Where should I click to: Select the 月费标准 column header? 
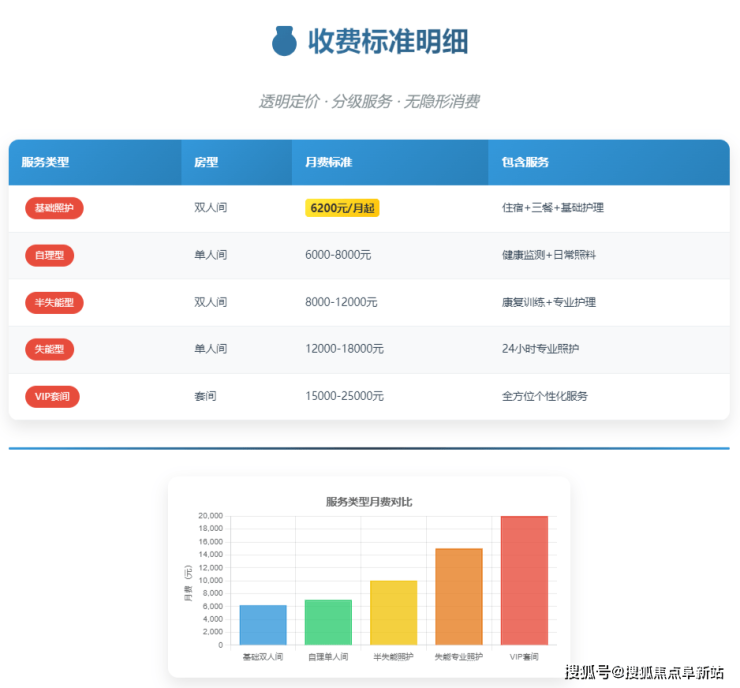click(328, 162)
